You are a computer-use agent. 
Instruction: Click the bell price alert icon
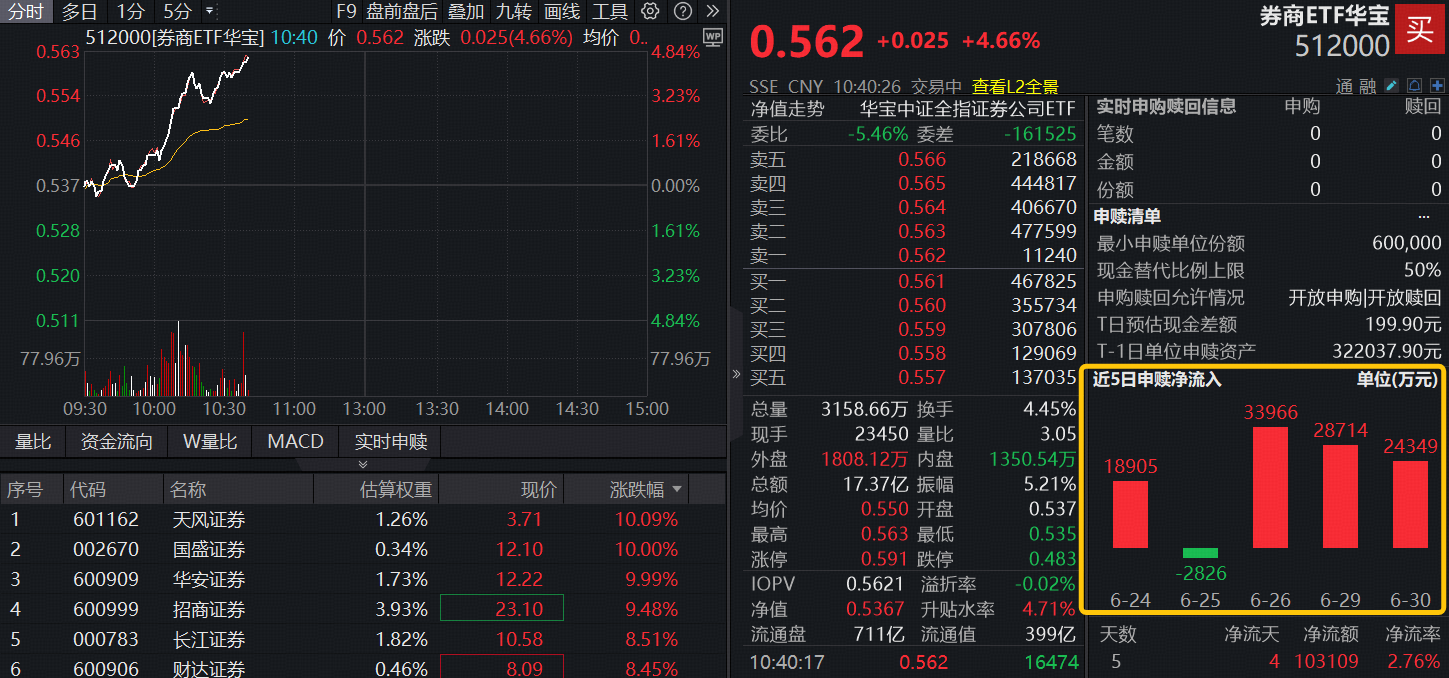(x=1414, y=86)
